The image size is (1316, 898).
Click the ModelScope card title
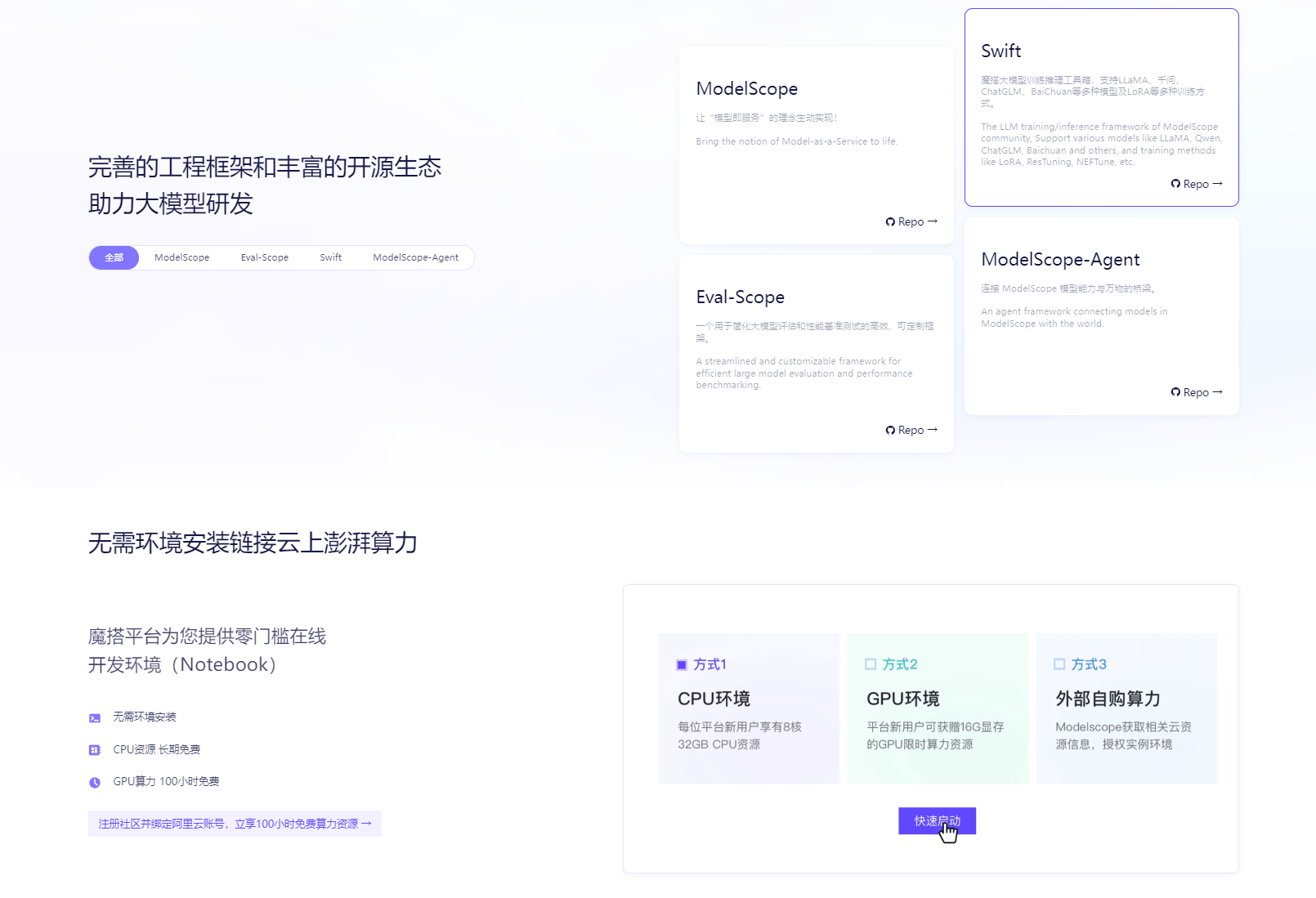pos(747,88)
